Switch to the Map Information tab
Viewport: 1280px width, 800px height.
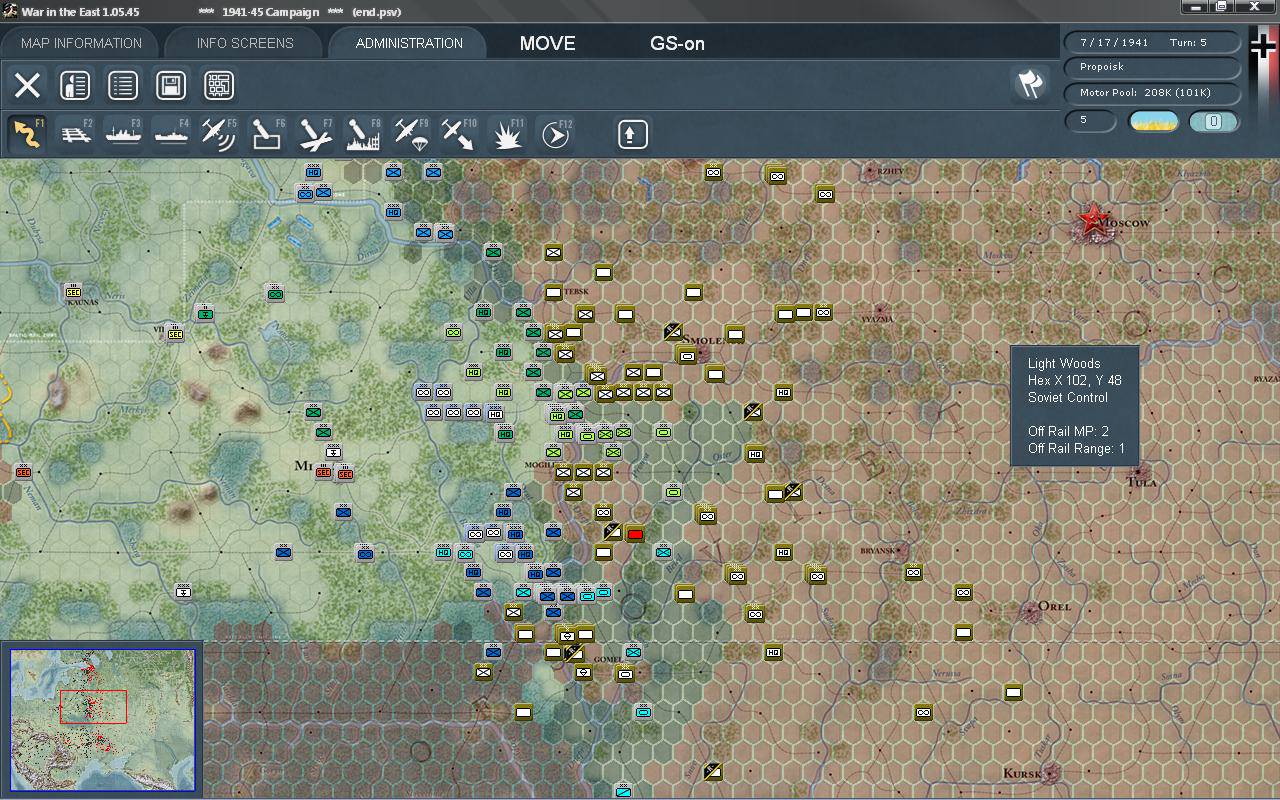(x=81, y=43)
